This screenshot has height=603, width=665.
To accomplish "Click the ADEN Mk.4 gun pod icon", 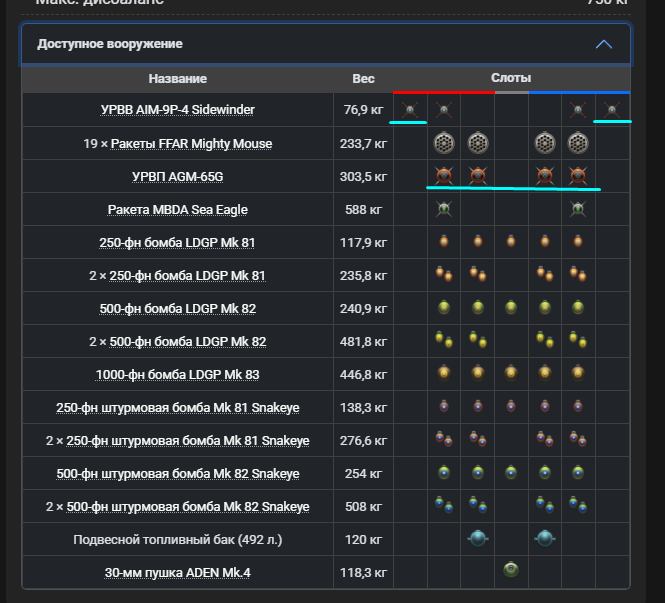I will click(x=511, y=569).
